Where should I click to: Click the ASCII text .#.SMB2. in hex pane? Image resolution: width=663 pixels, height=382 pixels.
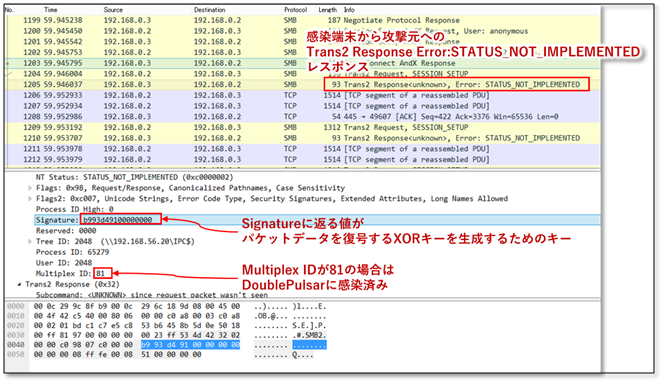309,335
